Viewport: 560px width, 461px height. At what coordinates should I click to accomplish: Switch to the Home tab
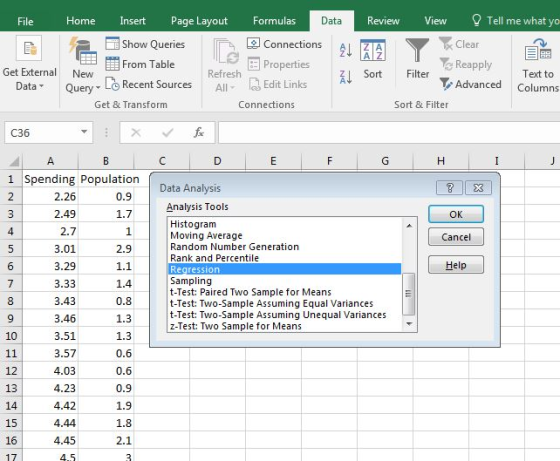(81, 21)
